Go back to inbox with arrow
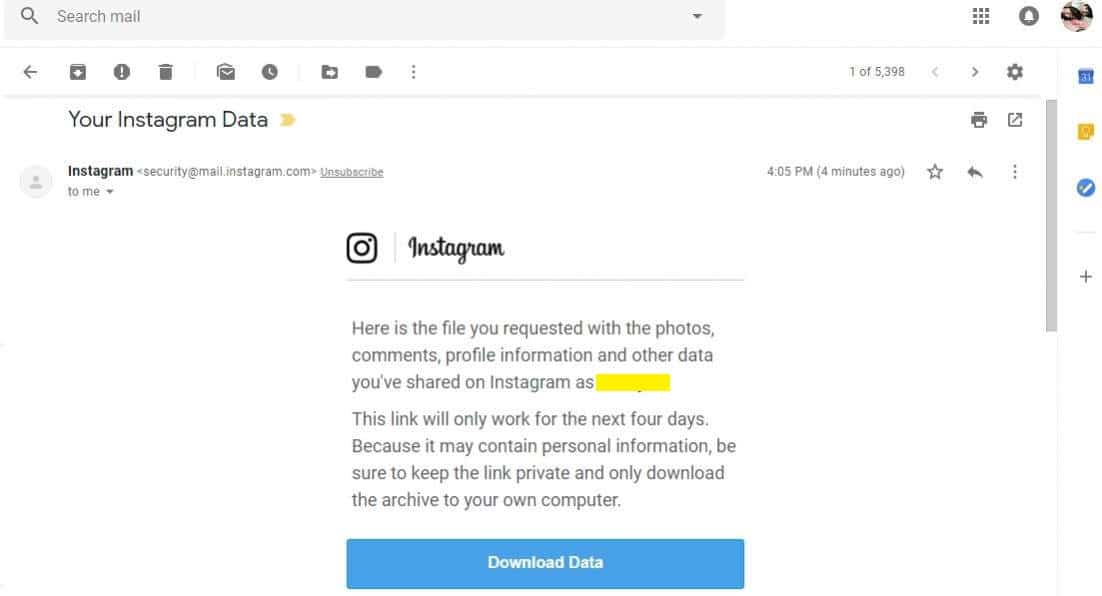 click(30, 72)
